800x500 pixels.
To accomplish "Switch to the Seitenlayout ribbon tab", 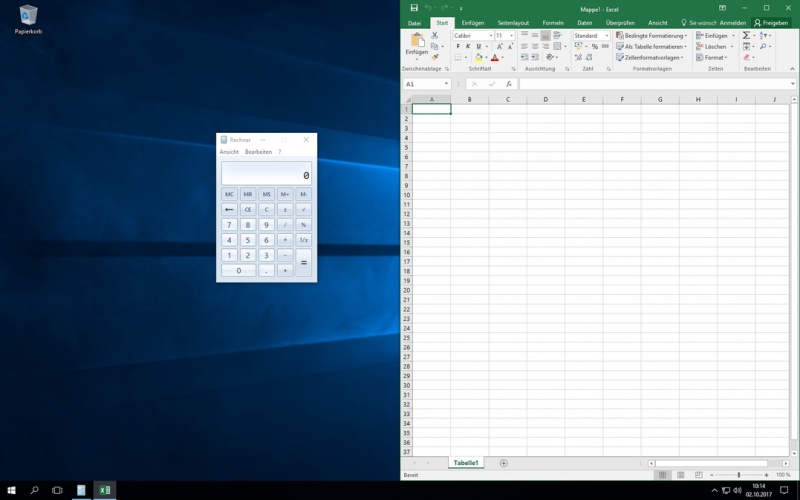I will (513, 23).
